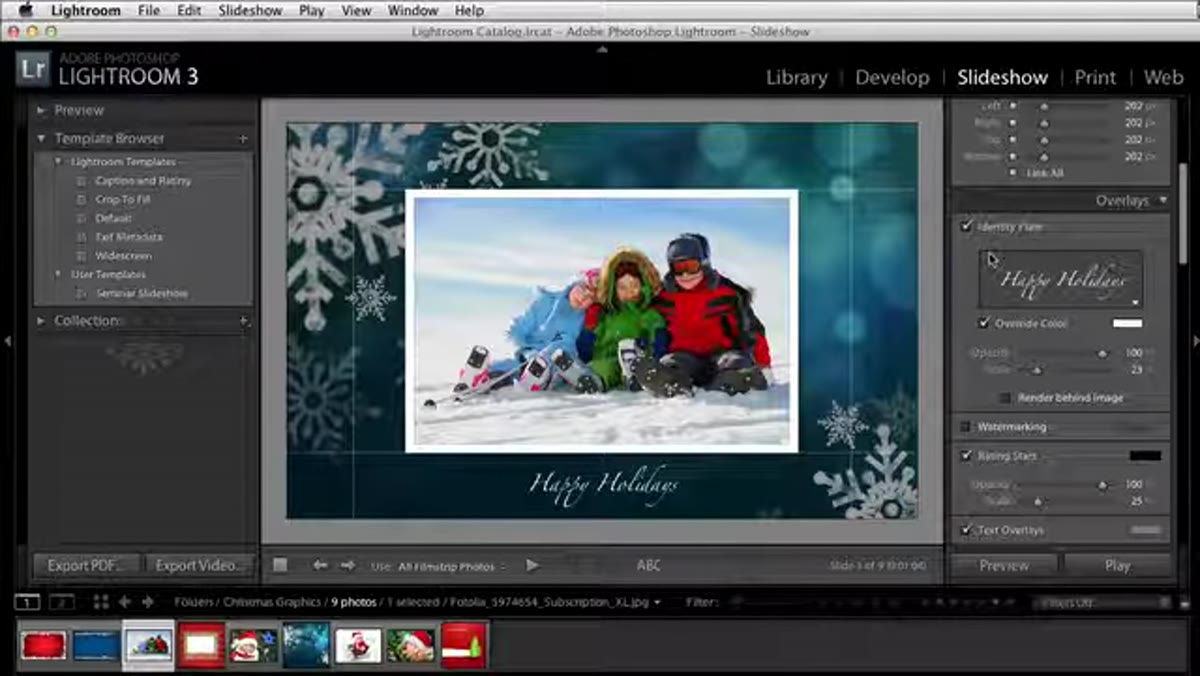Image resolution: width=1200 pixels, height=676 pixels.
Task: Select the Widescreen template
Action: pyautogui.click(x=124, y=256)
